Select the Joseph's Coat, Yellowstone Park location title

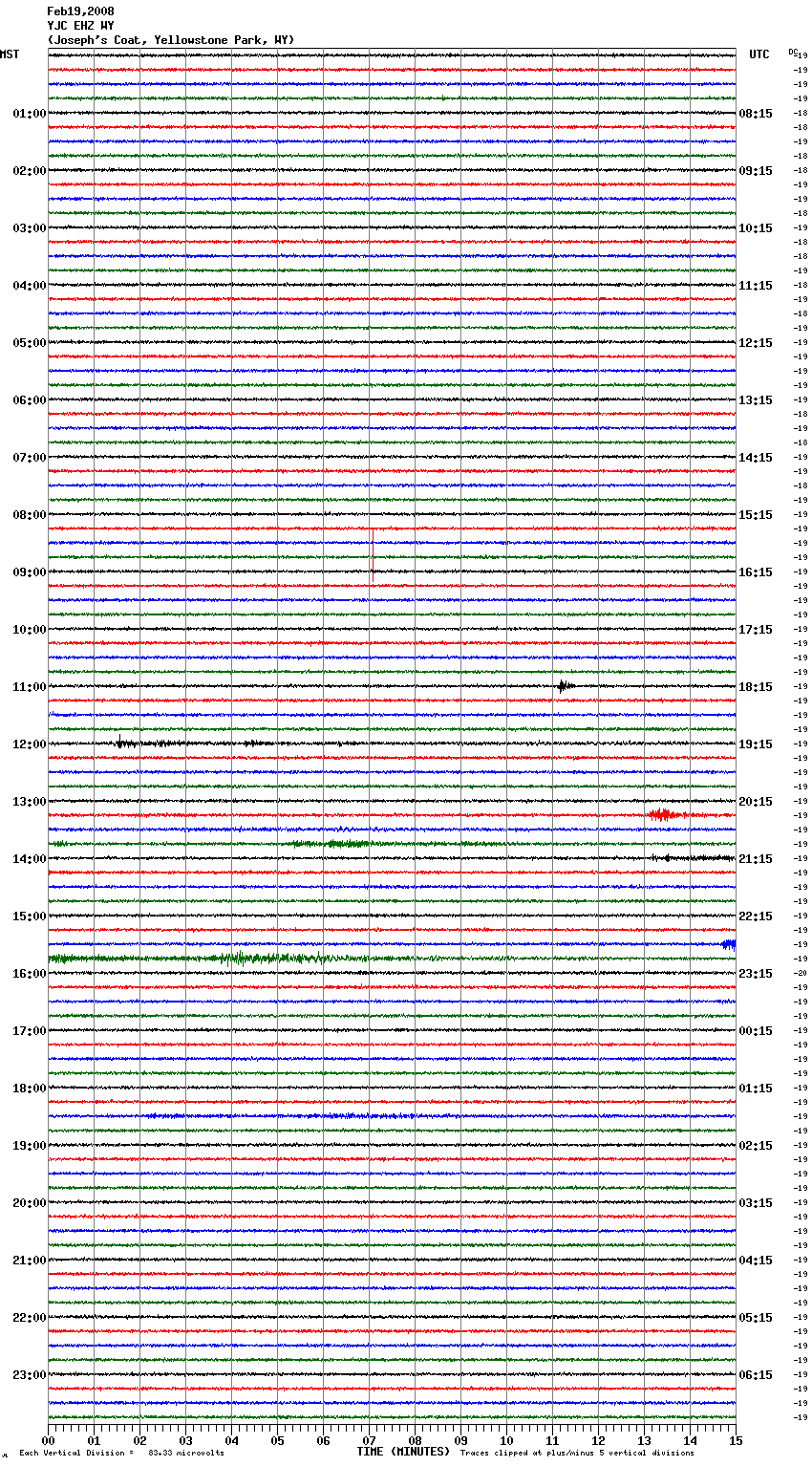[171, 40]
